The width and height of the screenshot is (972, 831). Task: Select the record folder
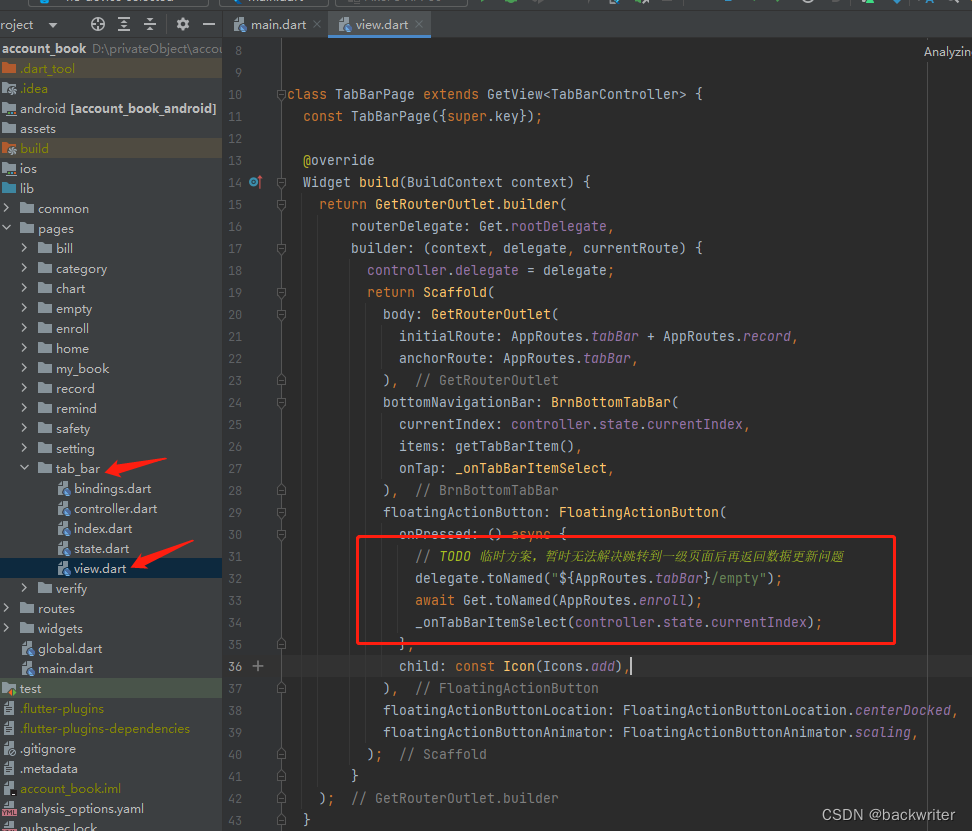[x=111, y=389]
